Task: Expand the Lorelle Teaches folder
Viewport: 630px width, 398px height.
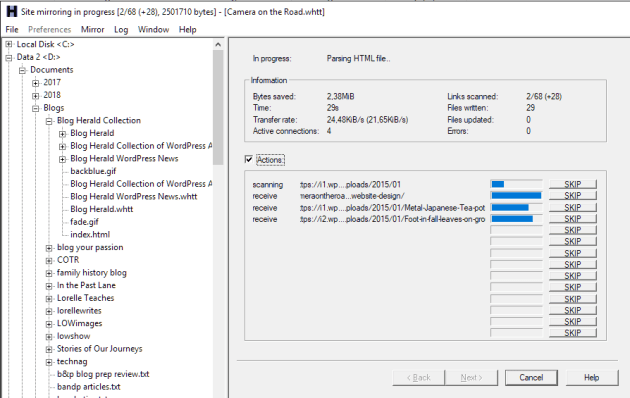Action: [x=49, y=298]
